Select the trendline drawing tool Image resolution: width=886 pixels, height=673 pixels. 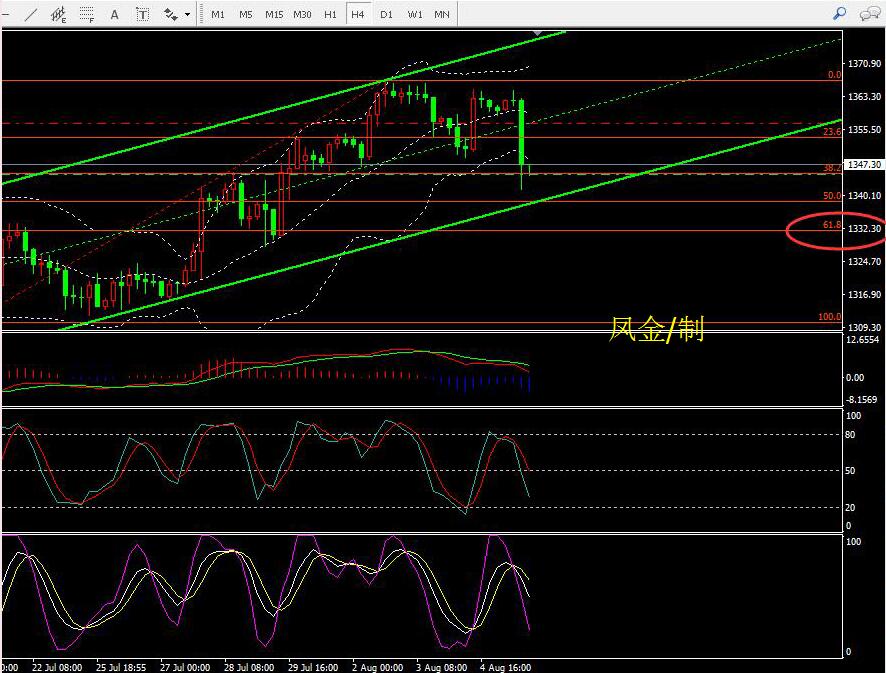pyautogui.click(x=31, y=14)
